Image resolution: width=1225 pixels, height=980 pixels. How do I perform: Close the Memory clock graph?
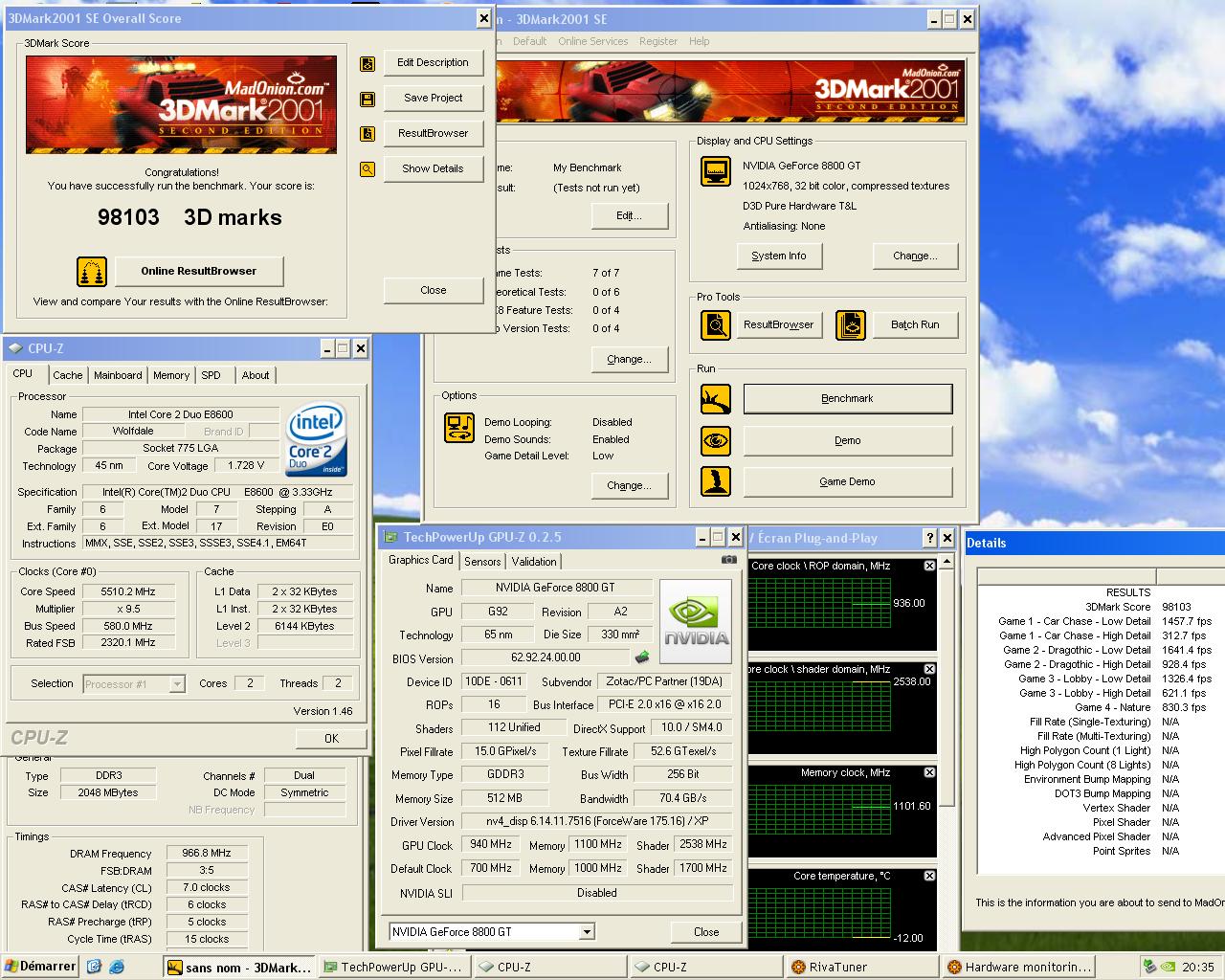(x=929, y=772)
